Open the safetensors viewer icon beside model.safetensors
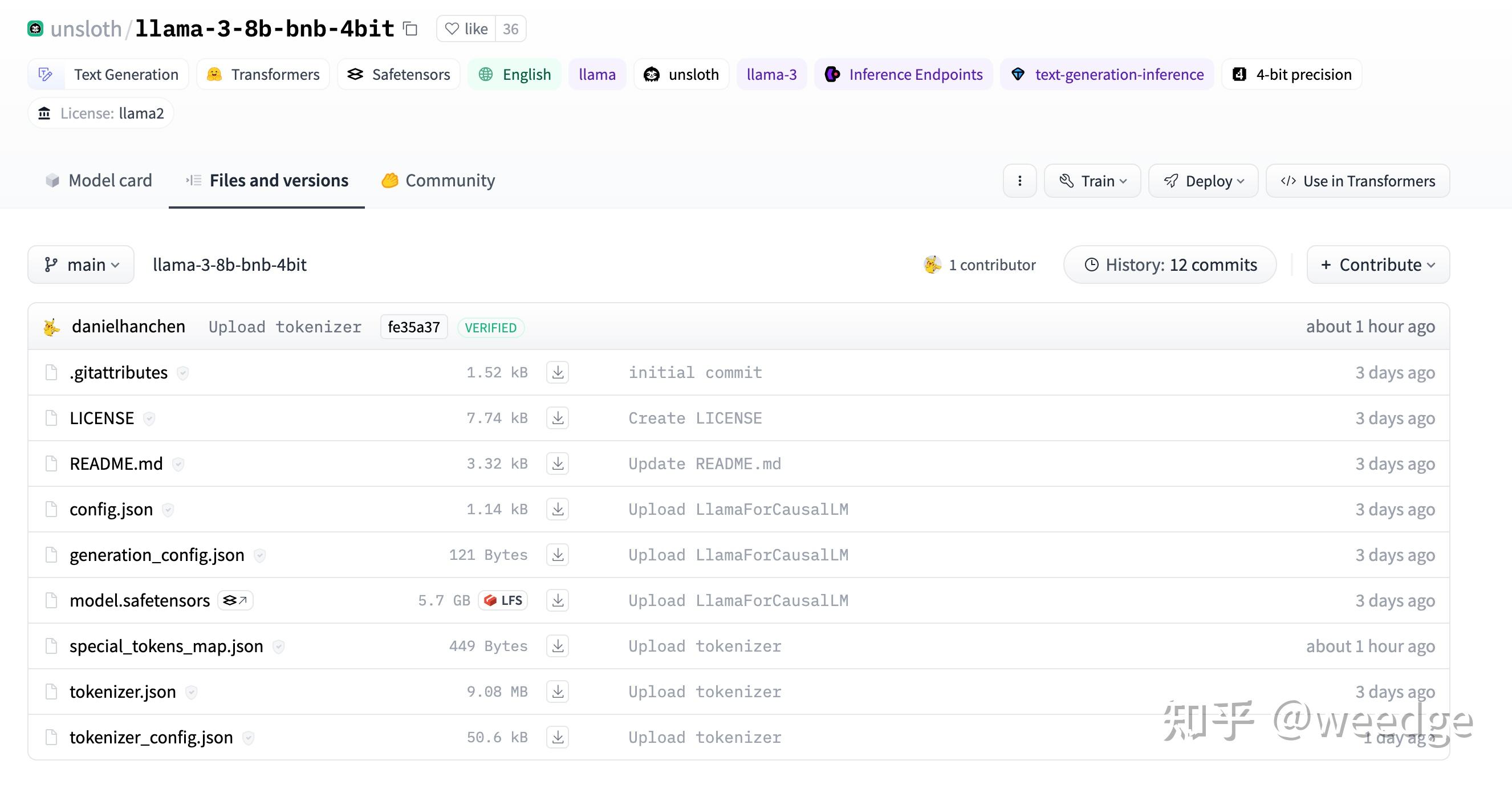Screen dimensions: 1512x789 click(x=235, y=600)
